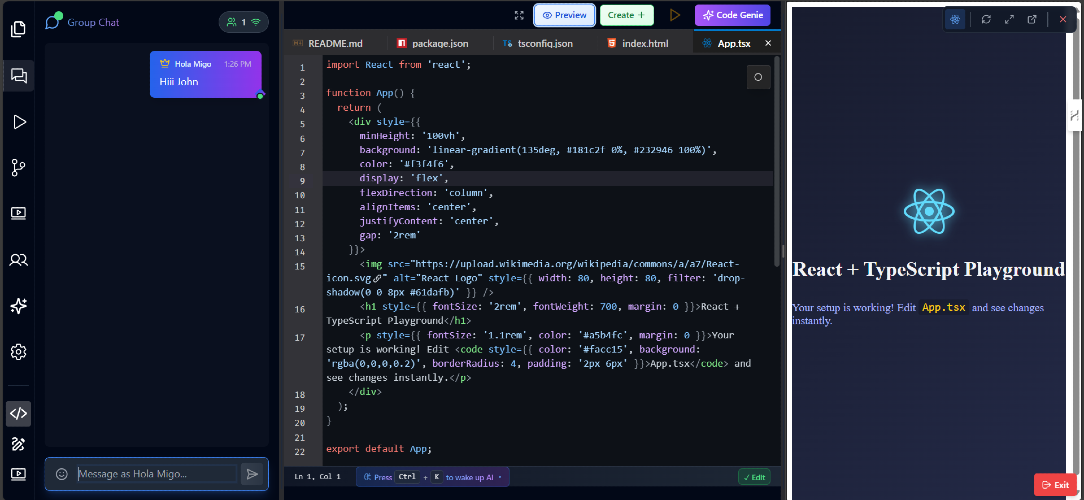Open the Files explorer in the sidebar
Viewport: 1084px width, 500px height.
point(19,29)
